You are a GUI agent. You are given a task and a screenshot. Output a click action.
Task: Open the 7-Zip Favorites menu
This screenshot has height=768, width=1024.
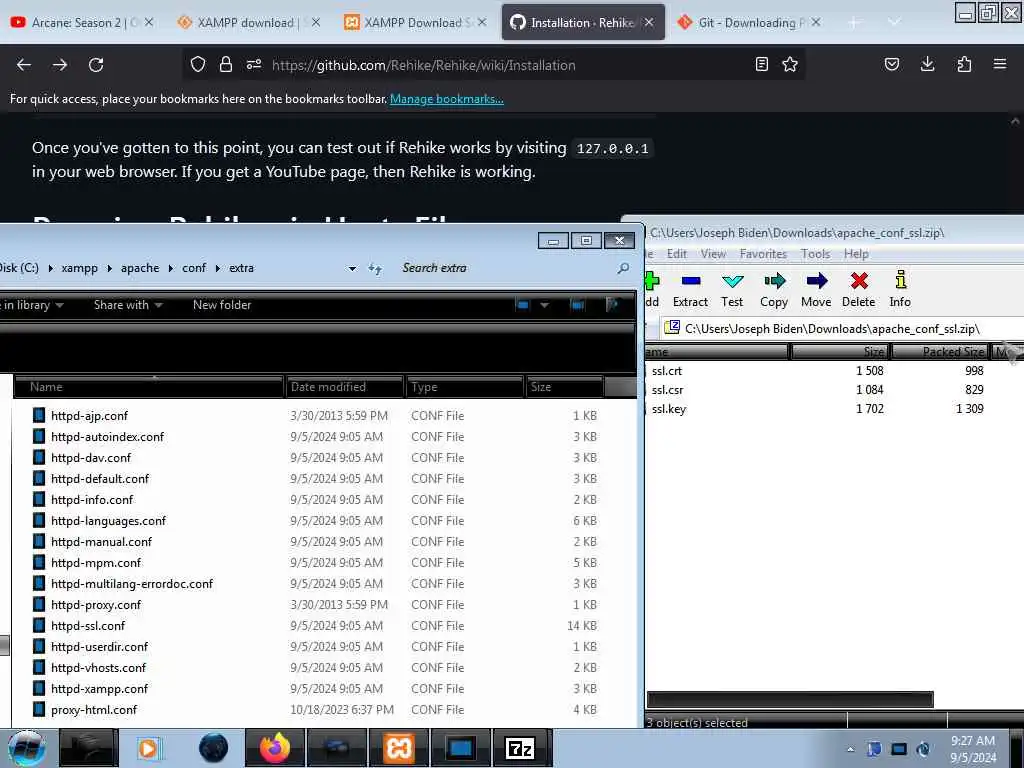(x=763, y=254)
